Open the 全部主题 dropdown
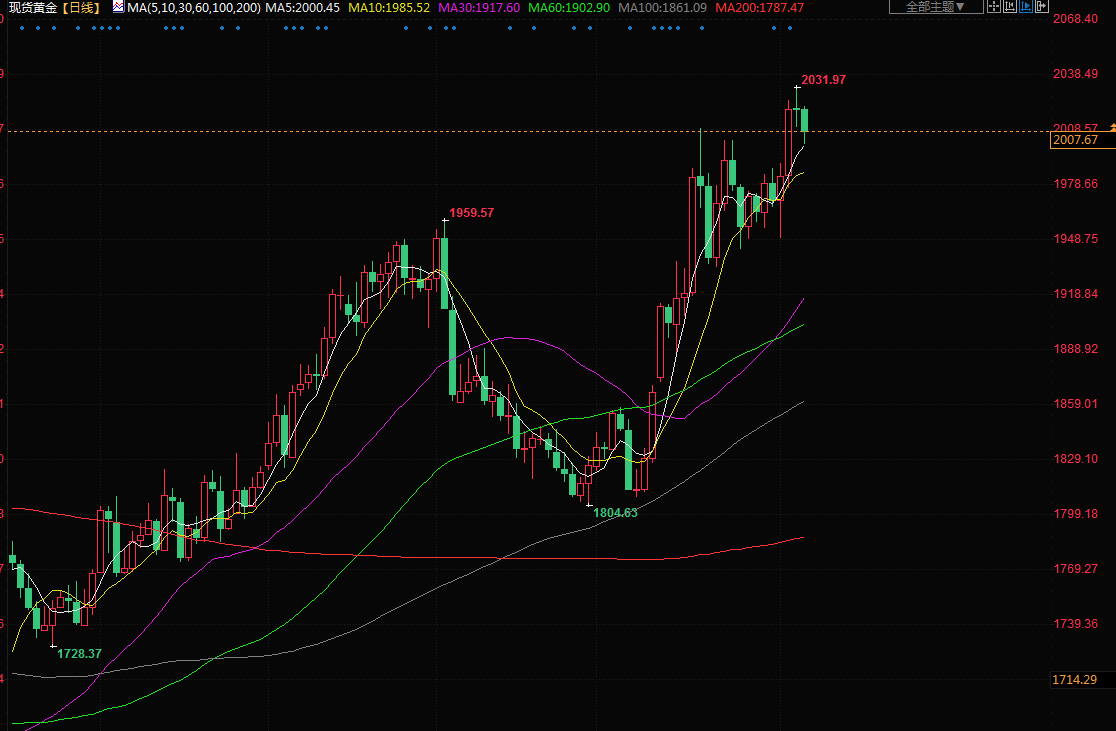This screenshot has width=1116, height=731. pos(935,7)
